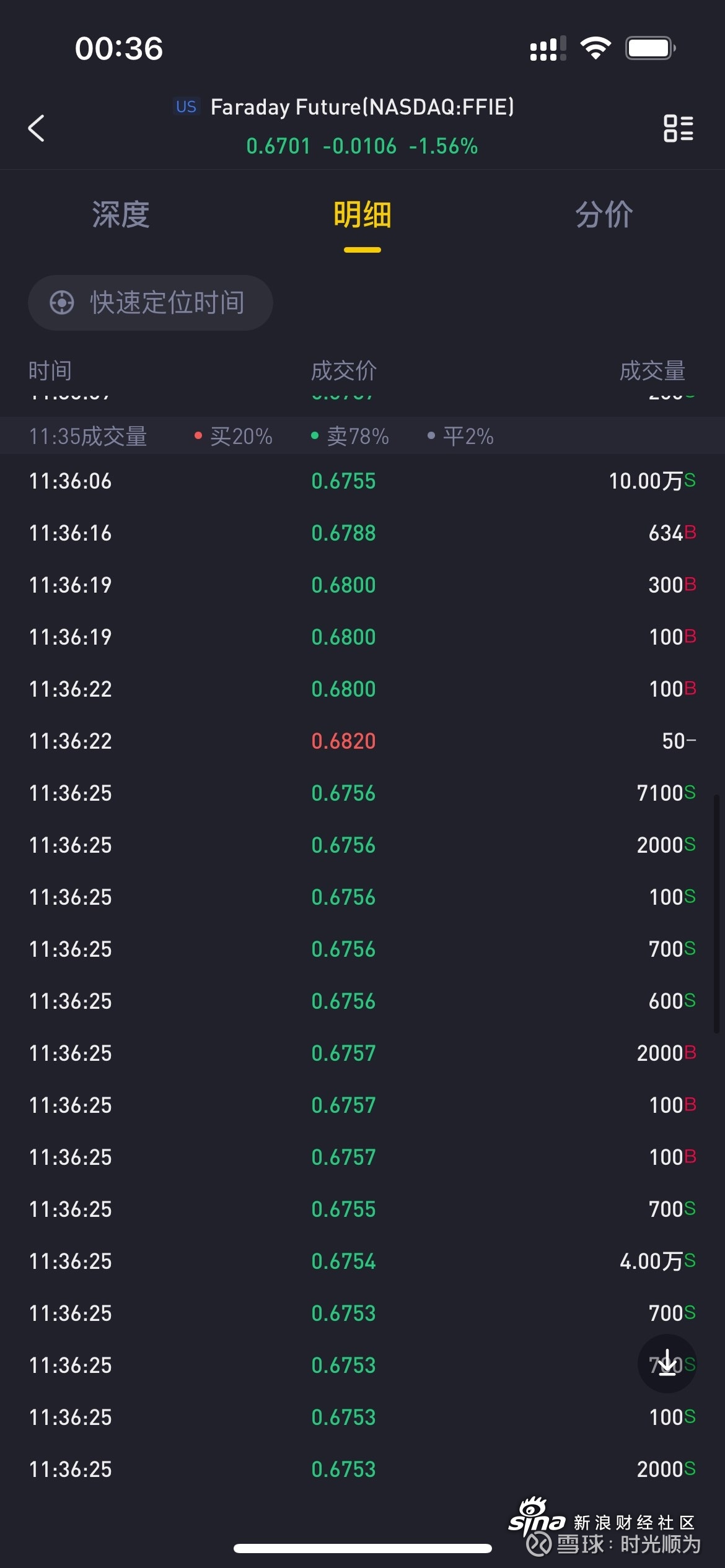Tap the red 0.6820 price cell
725x1568 pixels.
pyautogui.click(x=344, y=741)
